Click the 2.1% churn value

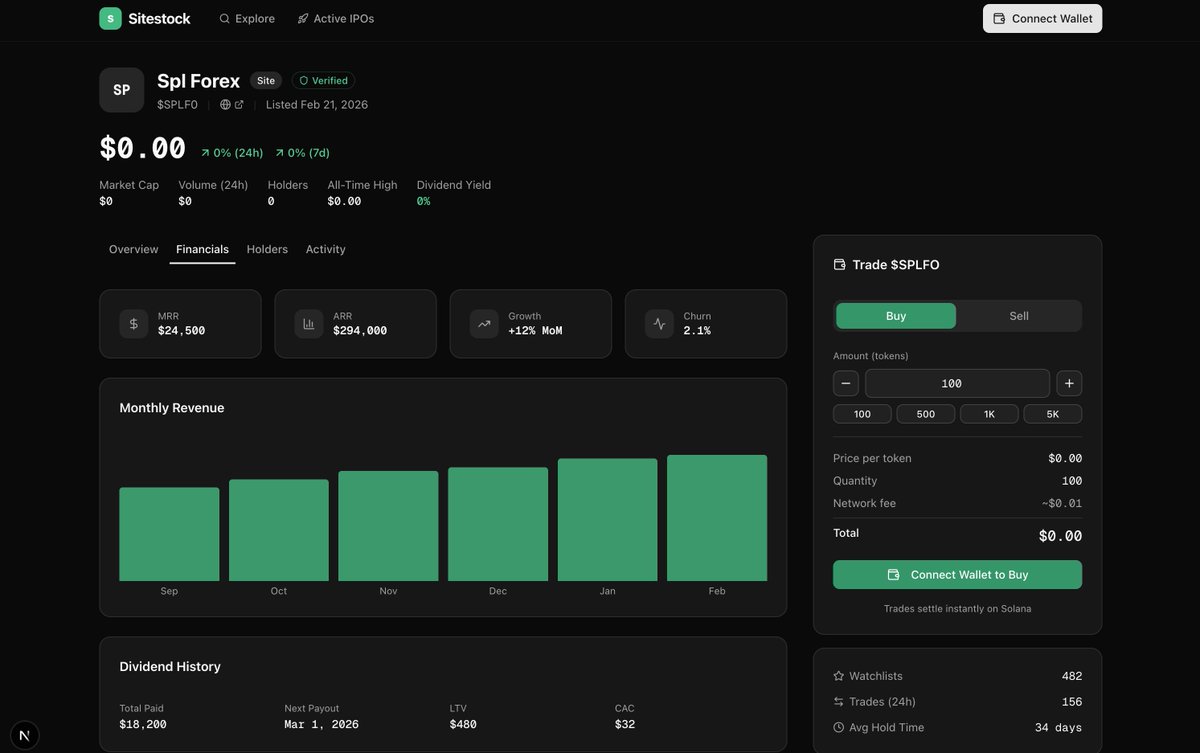pyautogui.click(x=697, y=331)
